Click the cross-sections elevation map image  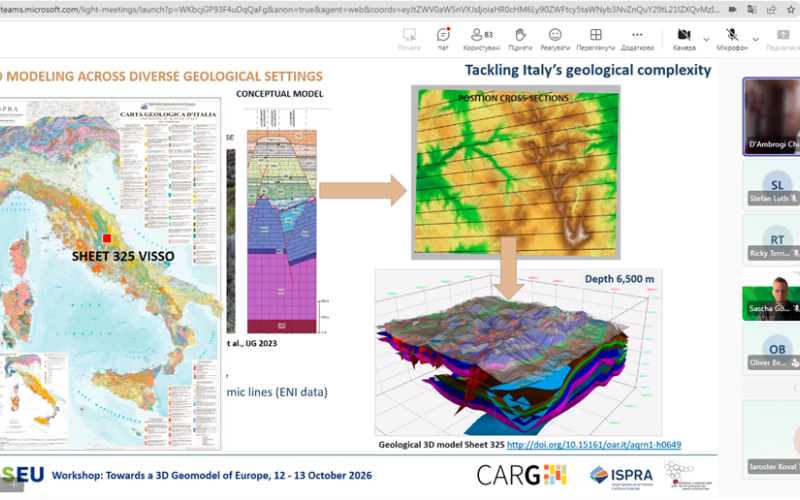pyautogui.click(x=516, y=172)
